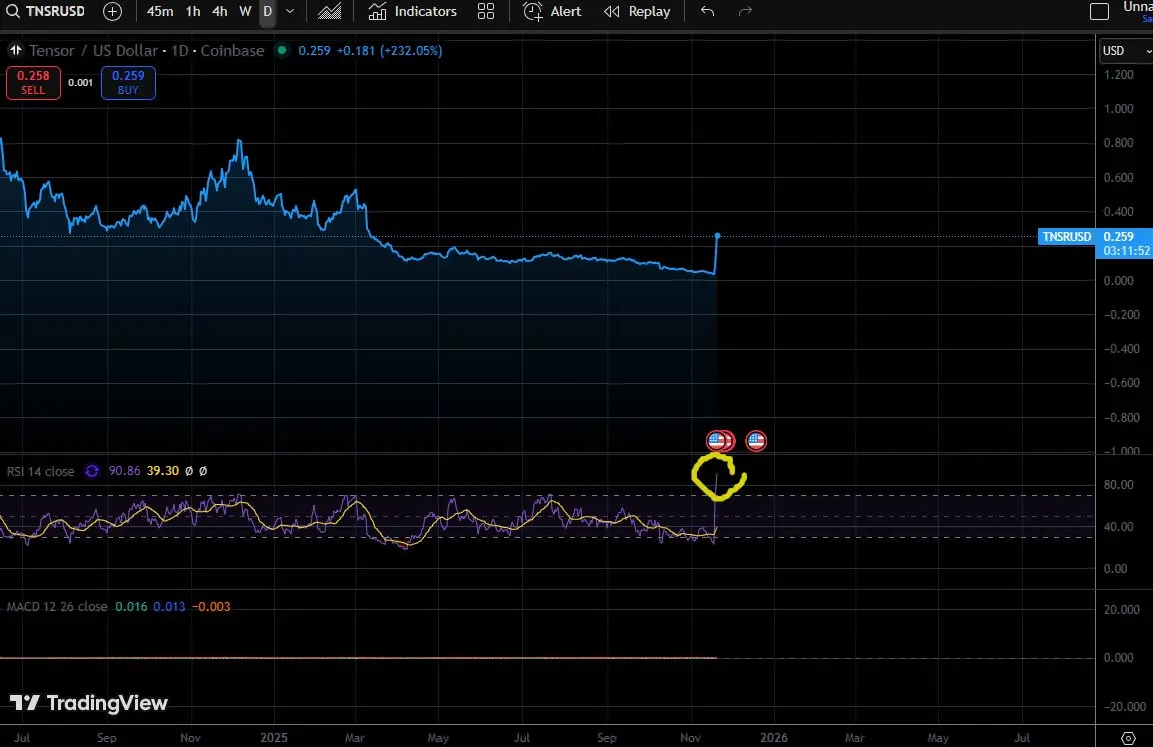Click the rightmost US flag event marker
Image resolution: width=1153 pixels, height=747 pixels.
(x=756, y=440)
